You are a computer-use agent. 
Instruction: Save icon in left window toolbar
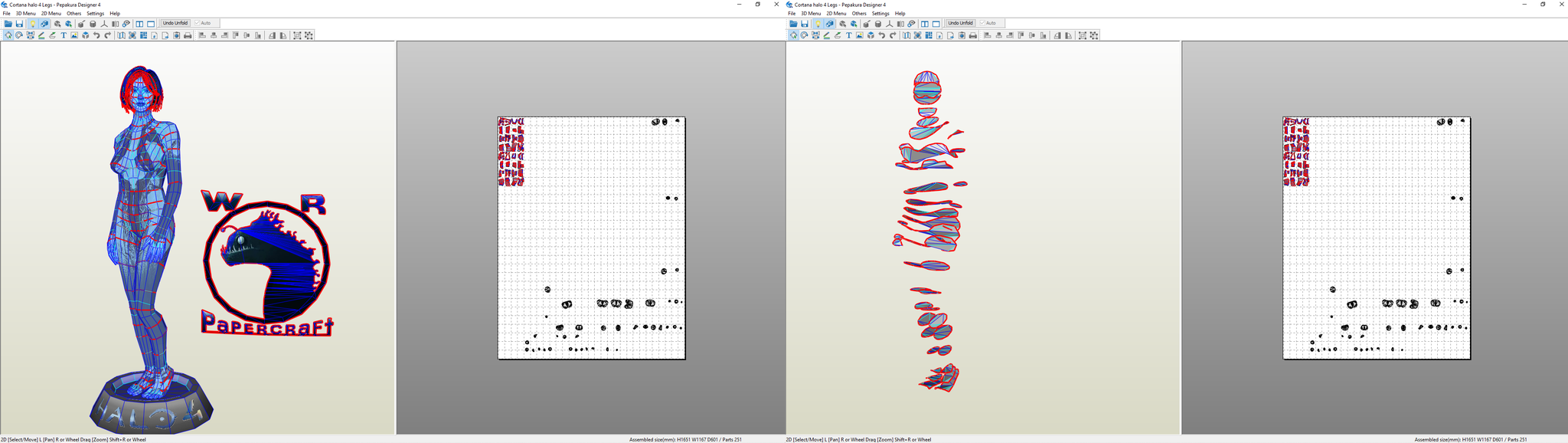point(19,24)
